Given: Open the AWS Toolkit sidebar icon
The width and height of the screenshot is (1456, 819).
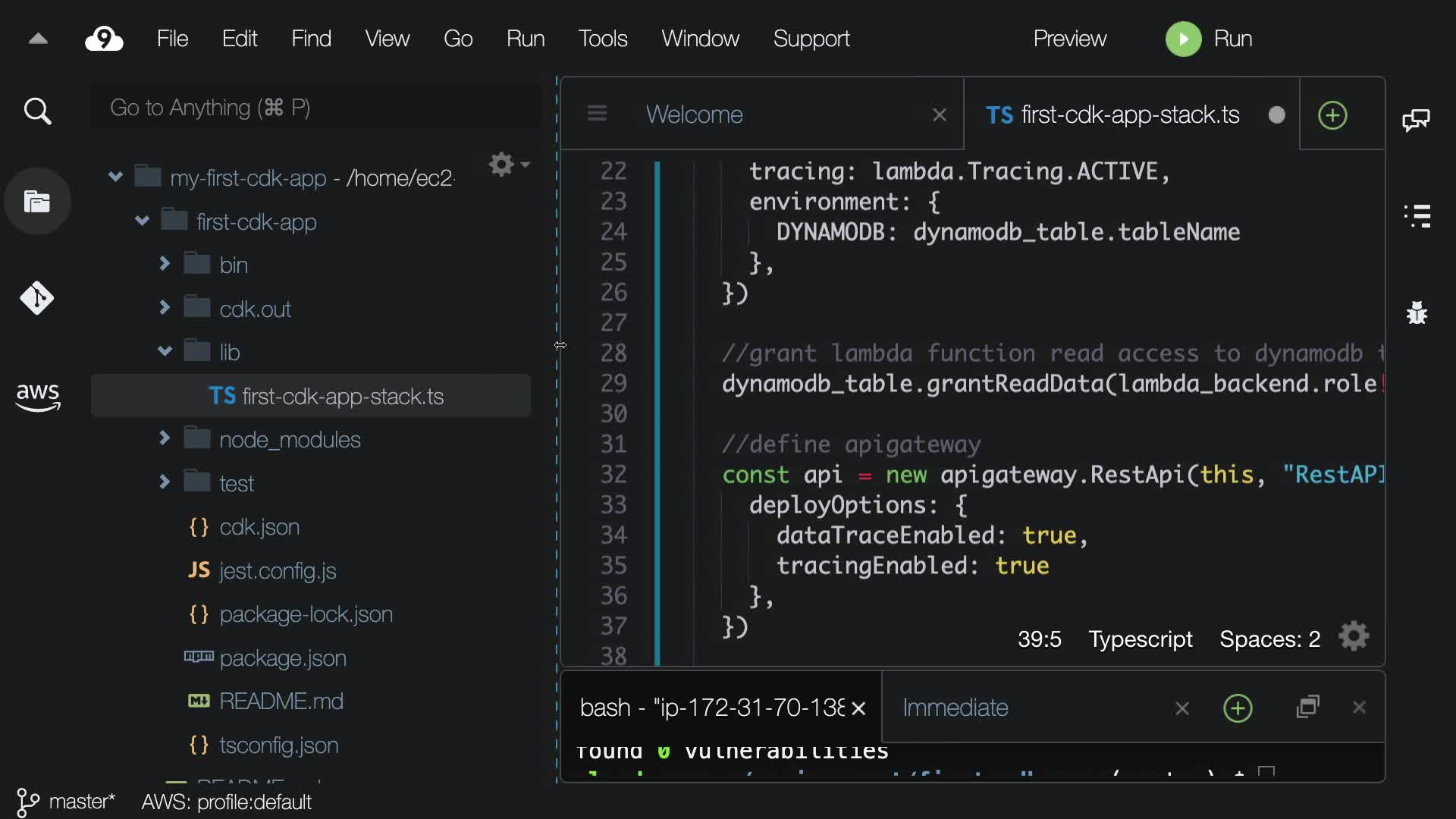Looking at the screenshot, I should [x=37, y=397].
